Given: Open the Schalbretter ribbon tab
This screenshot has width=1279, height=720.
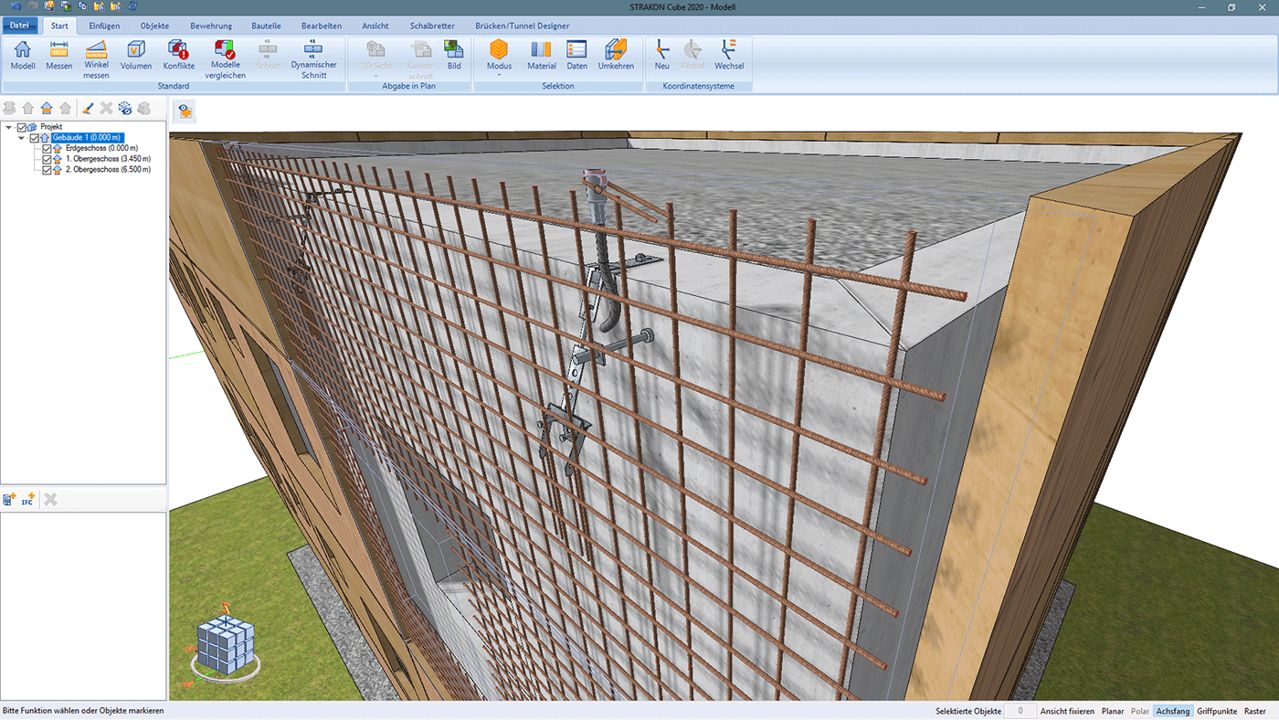Looking at the screenshot, I should (431, 25).
